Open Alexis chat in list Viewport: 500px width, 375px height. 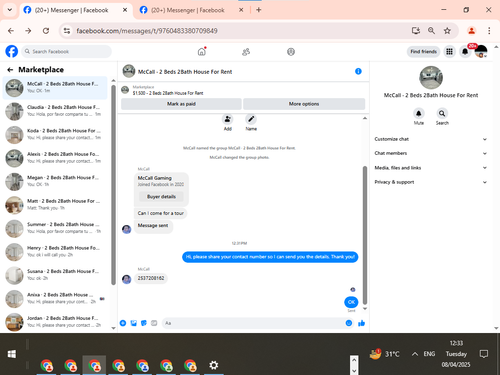pos(55,158)
